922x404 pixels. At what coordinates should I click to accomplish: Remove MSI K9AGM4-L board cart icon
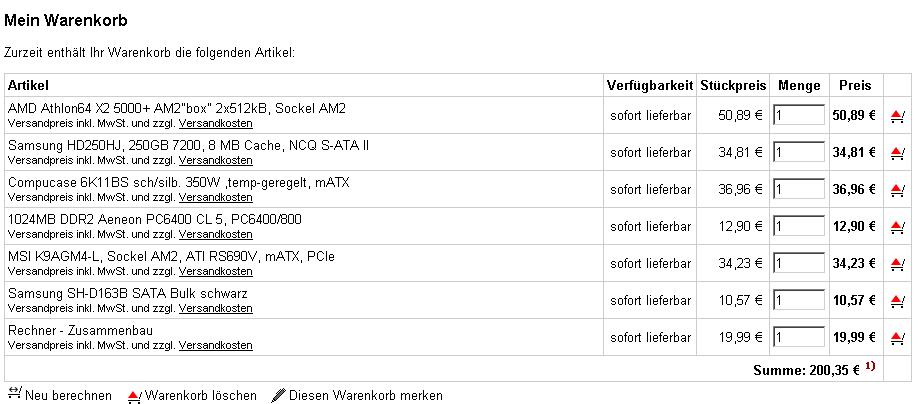896,264
